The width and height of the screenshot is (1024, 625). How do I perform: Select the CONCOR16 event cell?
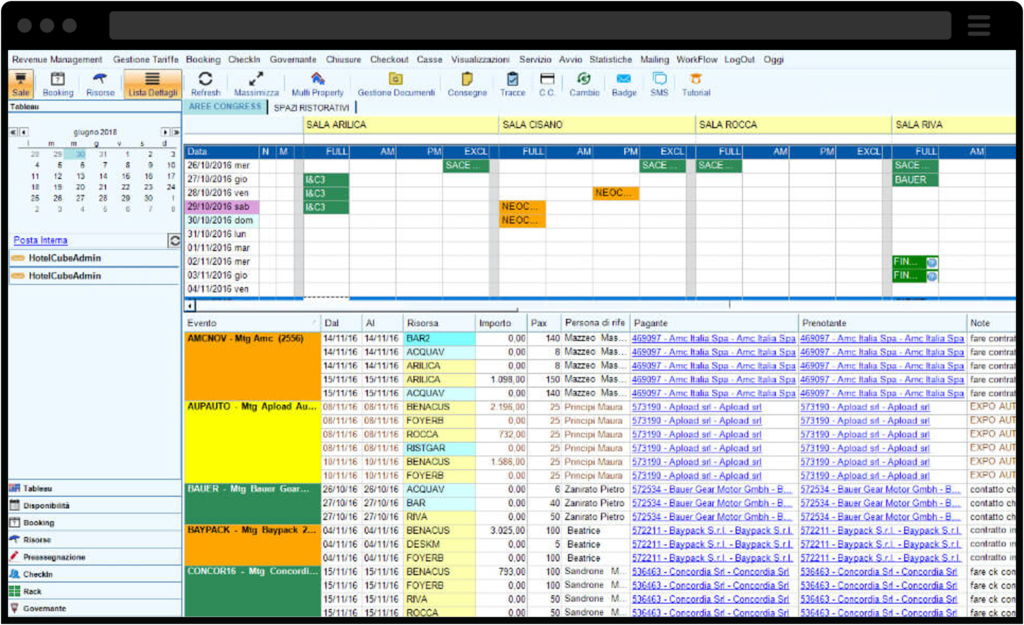click(253, 591)
